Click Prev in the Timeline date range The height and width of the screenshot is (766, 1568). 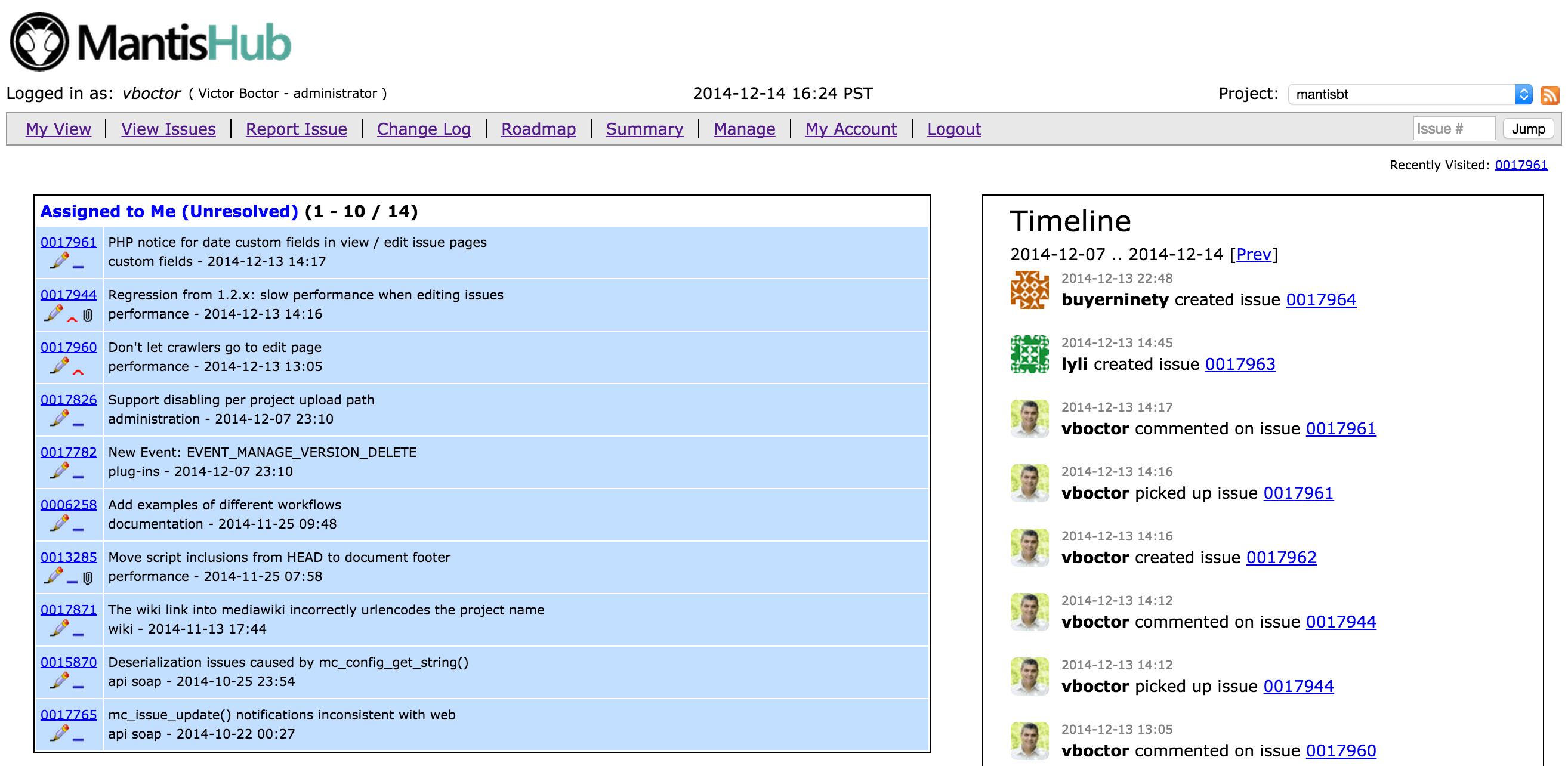click(x=1254, y=254)
